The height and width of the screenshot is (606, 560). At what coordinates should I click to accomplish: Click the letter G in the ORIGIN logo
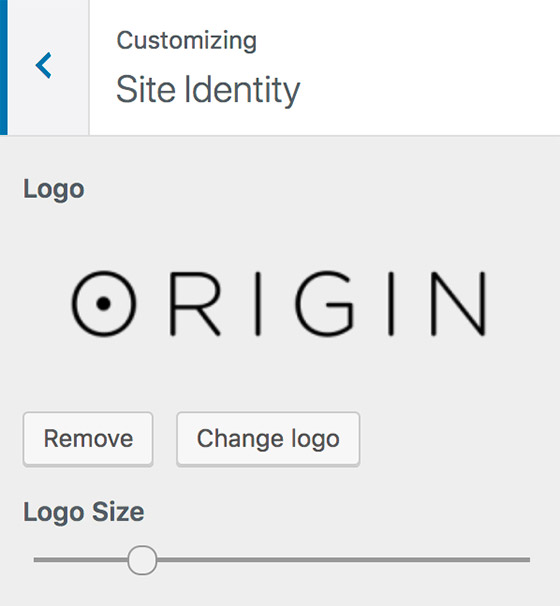[325, 303]
